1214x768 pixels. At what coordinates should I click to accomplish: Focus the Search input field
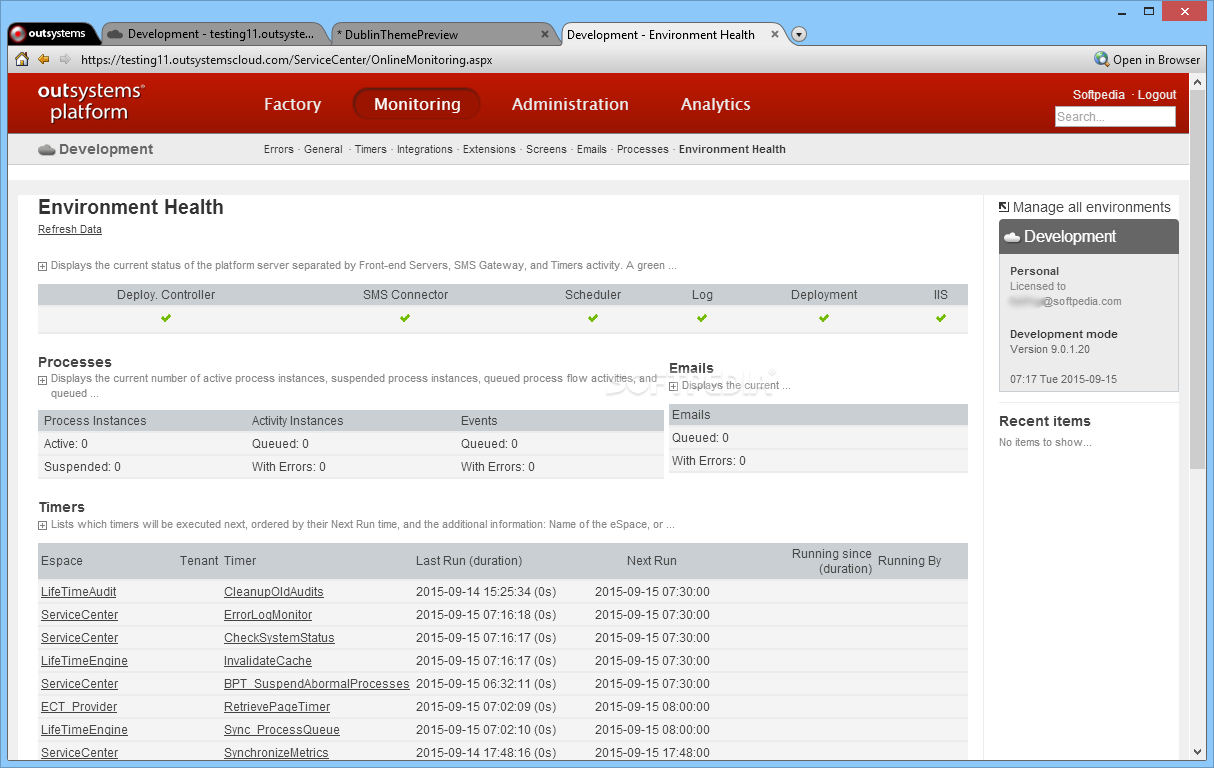pos(1115,117)
